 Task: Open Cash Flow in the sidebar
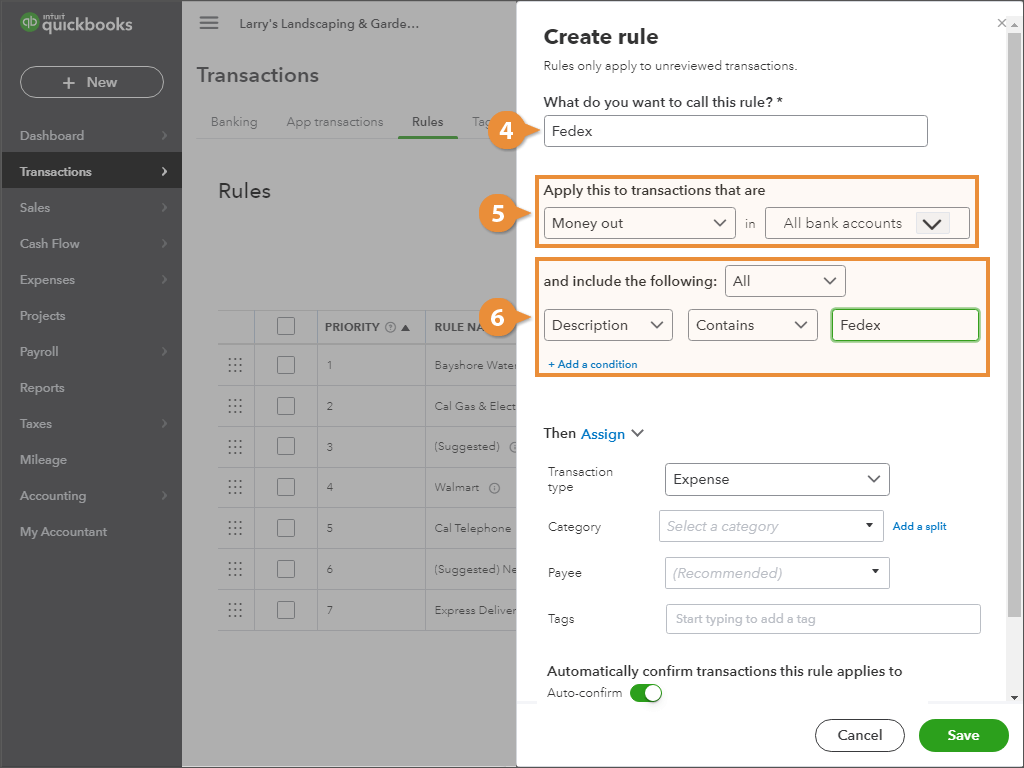coord(92,244)
